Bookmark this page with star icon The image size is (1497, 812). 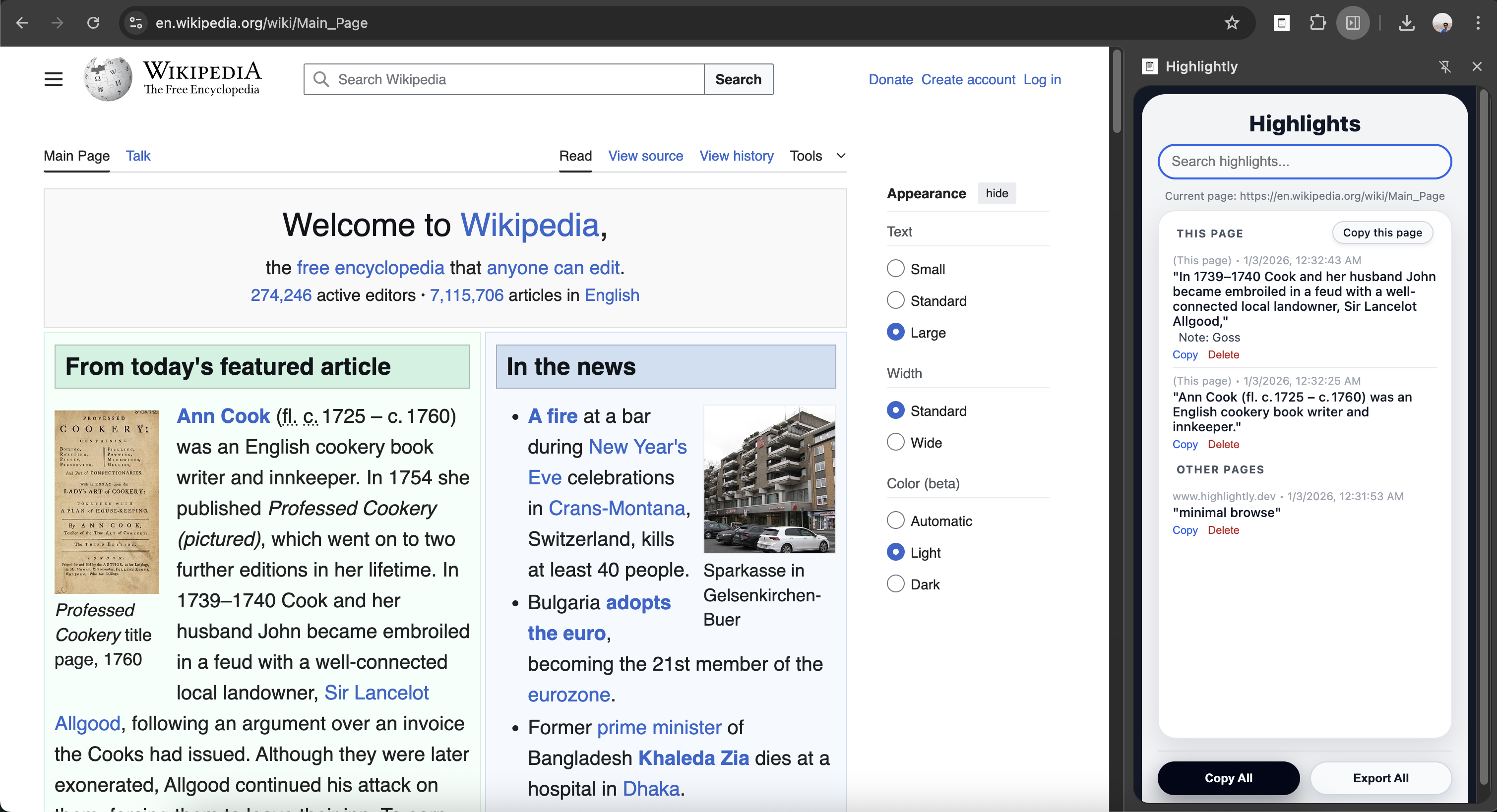click(1232, 23)
